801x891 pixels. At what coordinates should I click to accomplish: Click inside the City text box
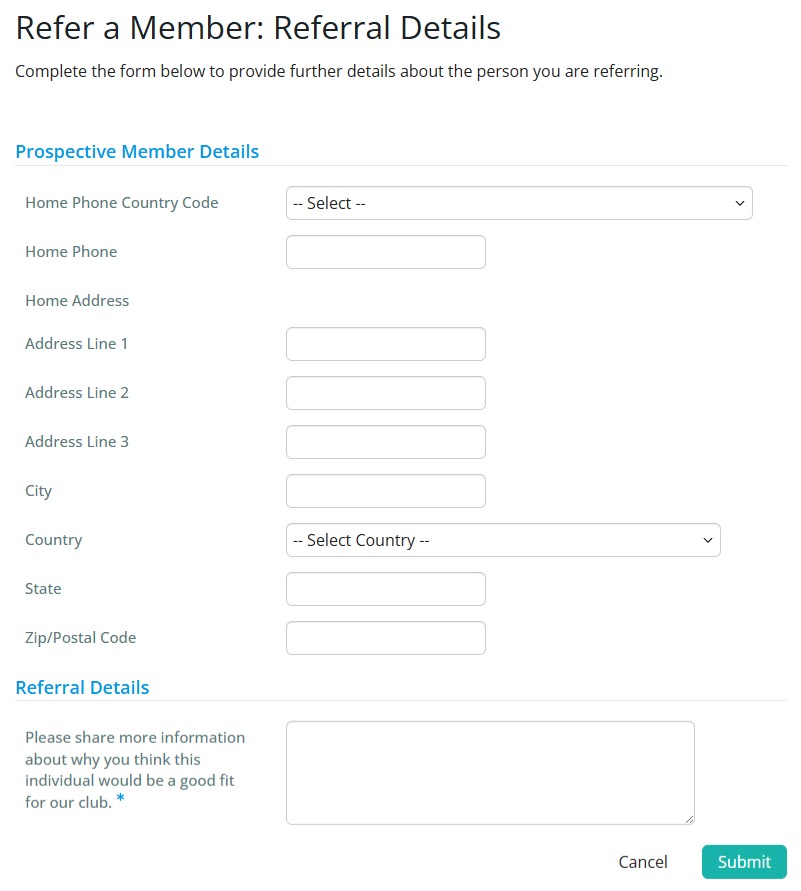pos(385,490)
